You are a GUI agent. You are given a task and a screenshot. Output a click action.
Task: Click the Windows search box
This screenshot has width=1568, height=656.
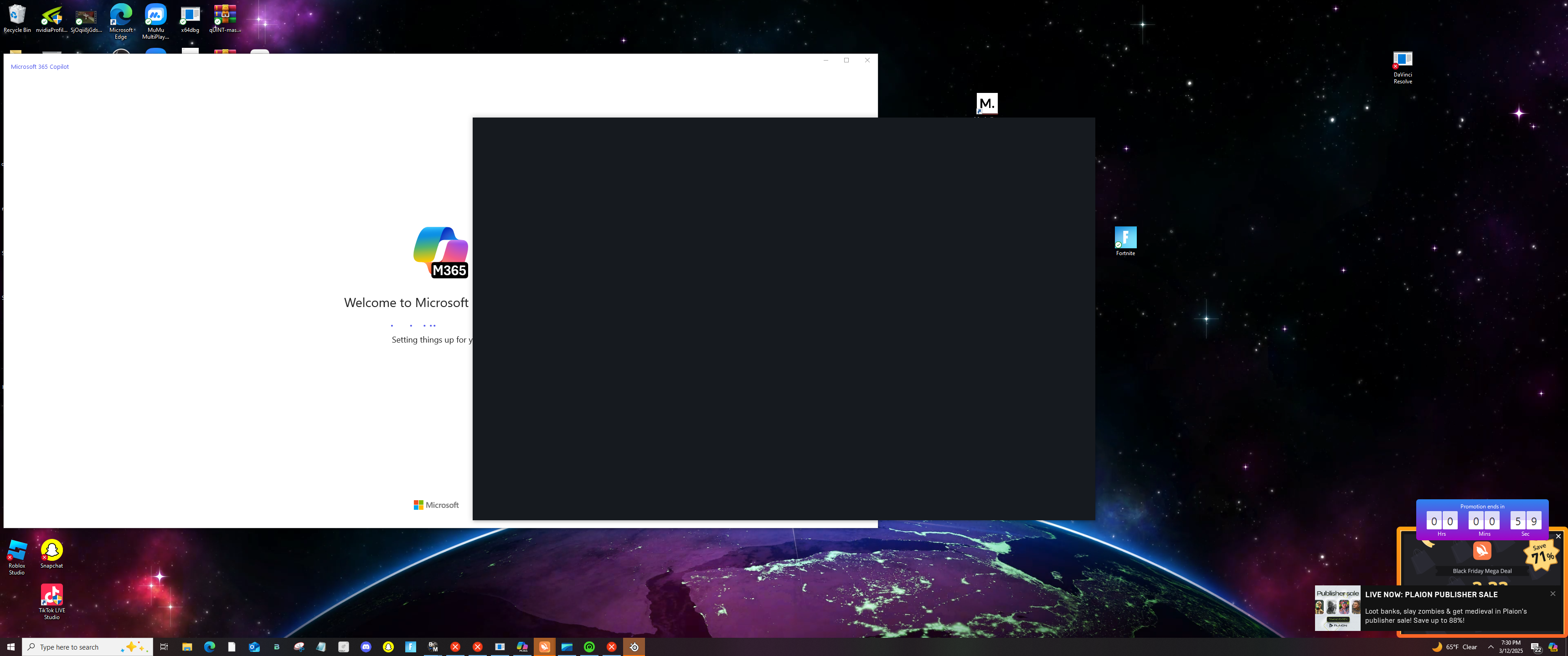(88, 647)
